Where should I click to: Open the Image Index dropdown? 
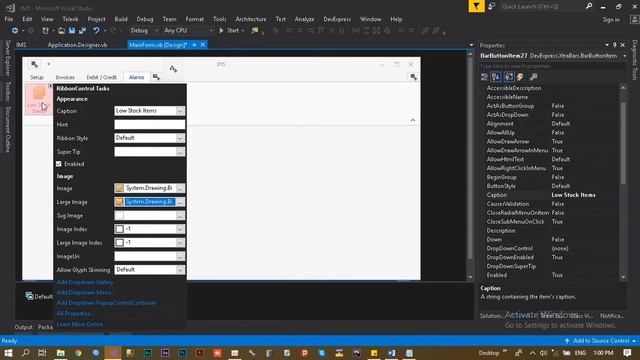180,229
